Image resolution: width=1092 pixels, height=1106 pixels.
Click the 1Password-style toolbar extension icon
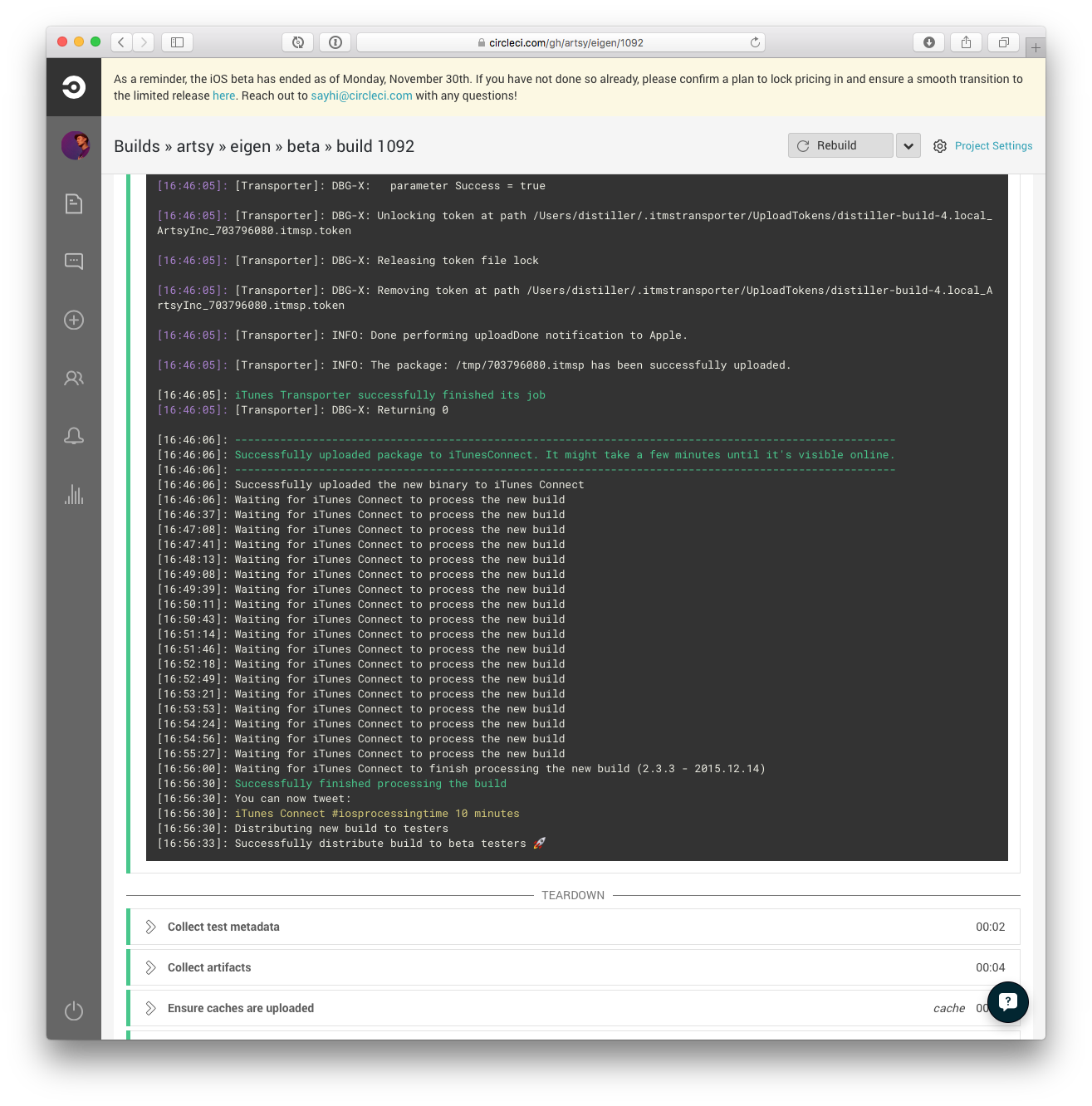click(335, 42)
